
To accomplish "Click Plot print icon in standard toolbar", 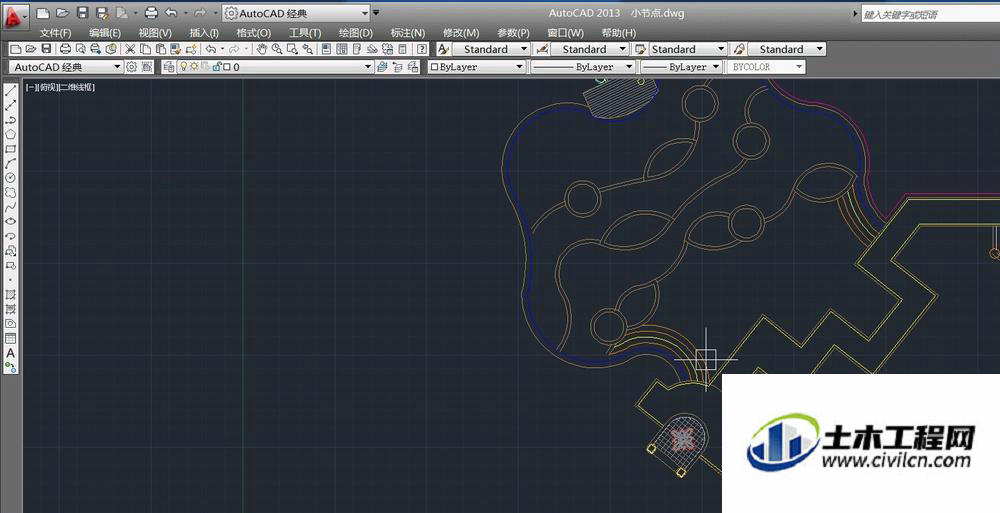I will pos(65,49).
